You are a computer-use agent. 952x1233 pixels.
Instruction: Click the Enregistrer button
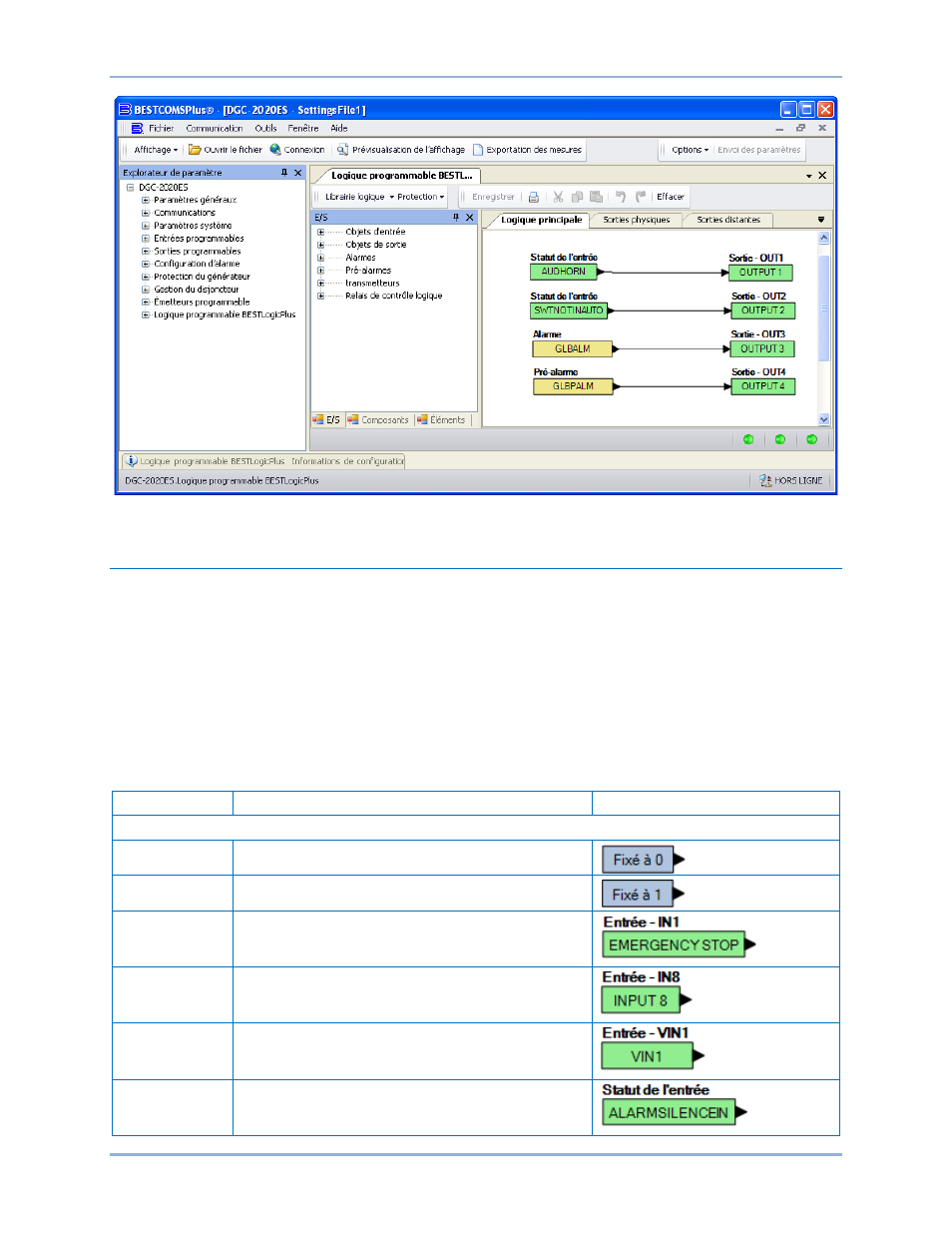point(493,197)
